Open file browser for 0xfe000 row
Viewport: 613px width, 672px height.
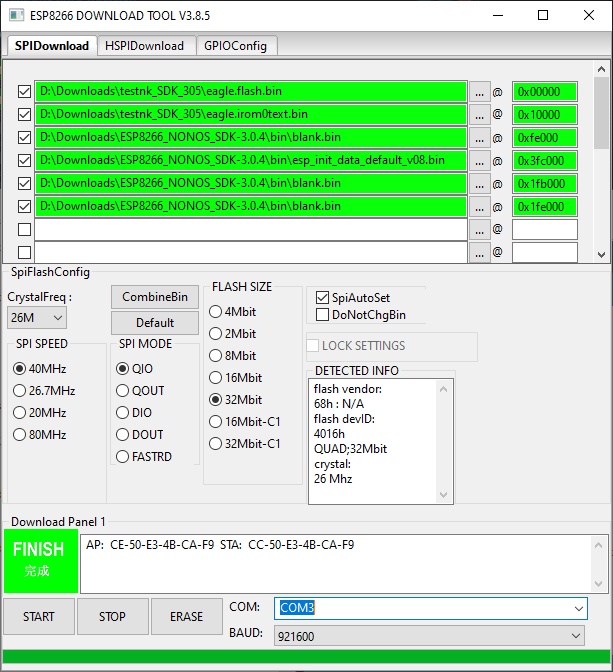(479, 138)
